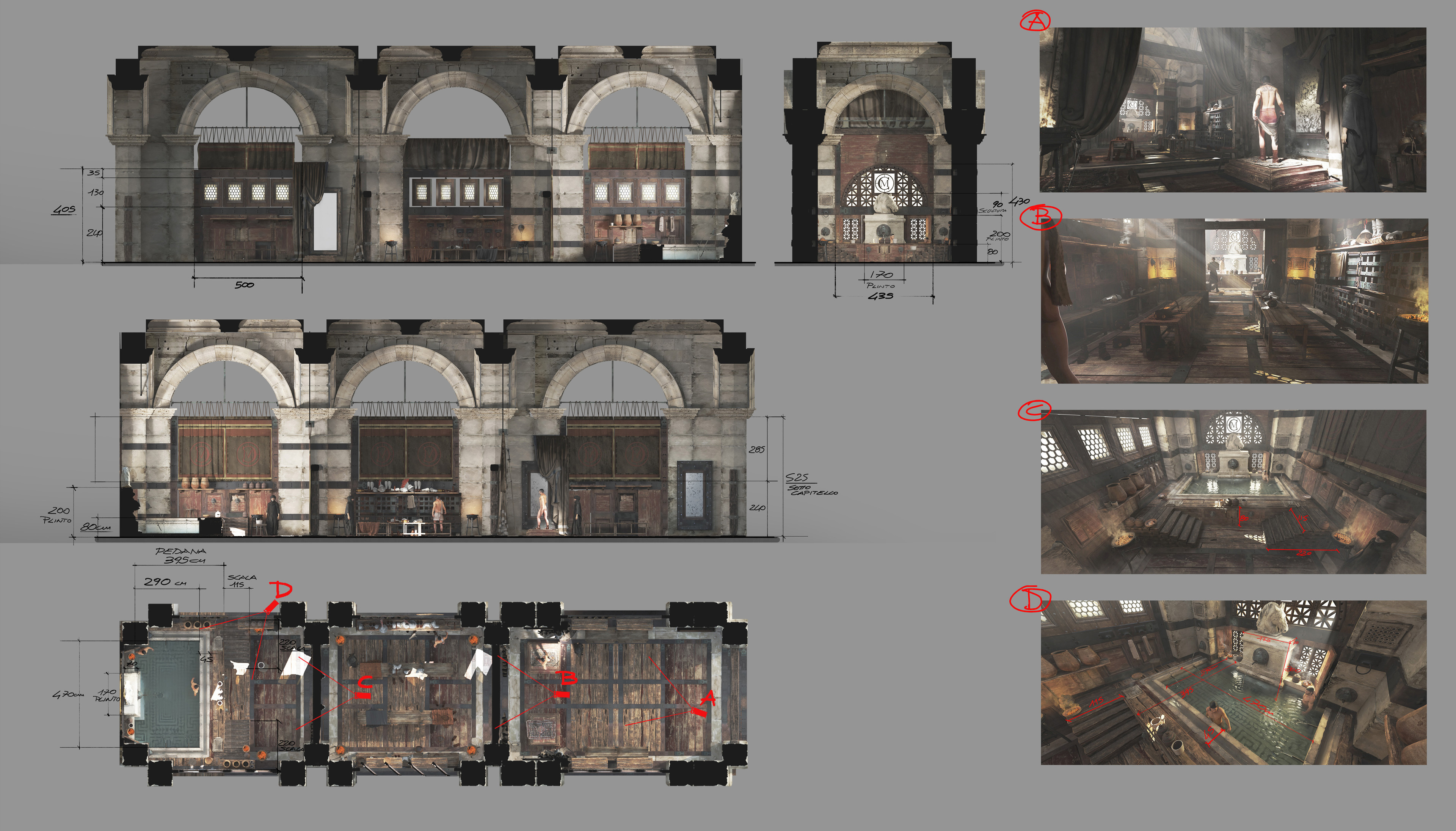1456x831 pixels.
Task: Click the circled letter A label above first render
Action: tap(1035, 20)
